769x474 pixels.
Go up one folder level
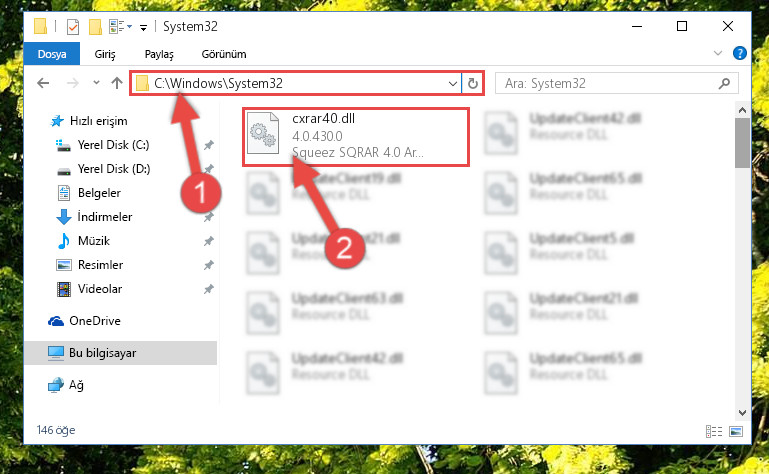(117, 83)
